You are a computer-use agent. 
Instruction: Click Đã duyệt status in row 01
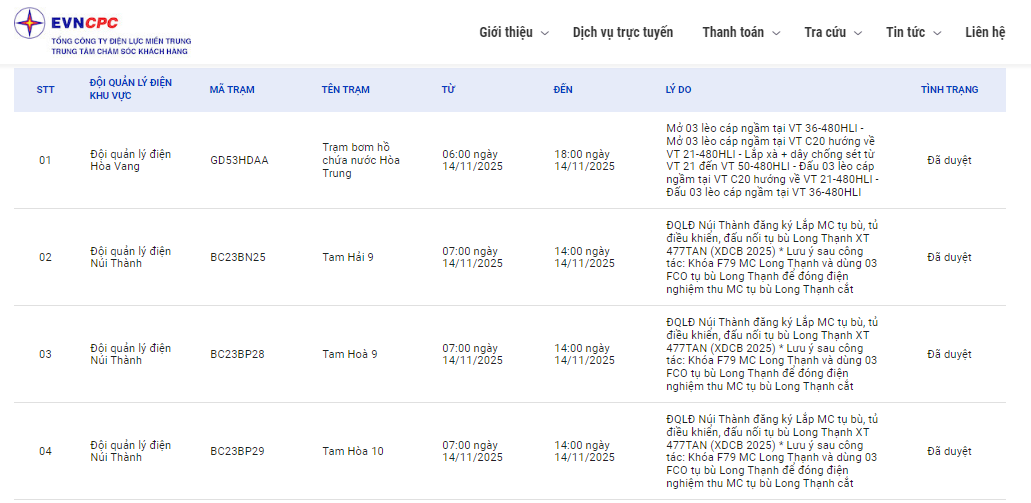coord(949,160)
